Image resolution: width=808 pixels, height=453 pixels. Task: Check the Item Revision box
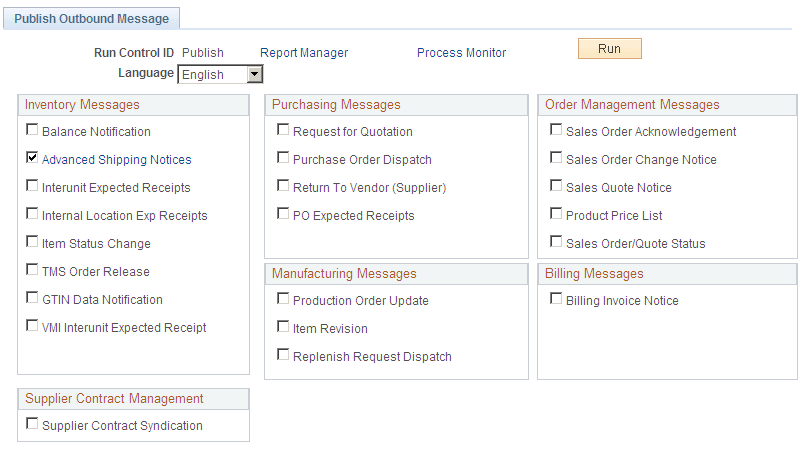tap(283, 326)
